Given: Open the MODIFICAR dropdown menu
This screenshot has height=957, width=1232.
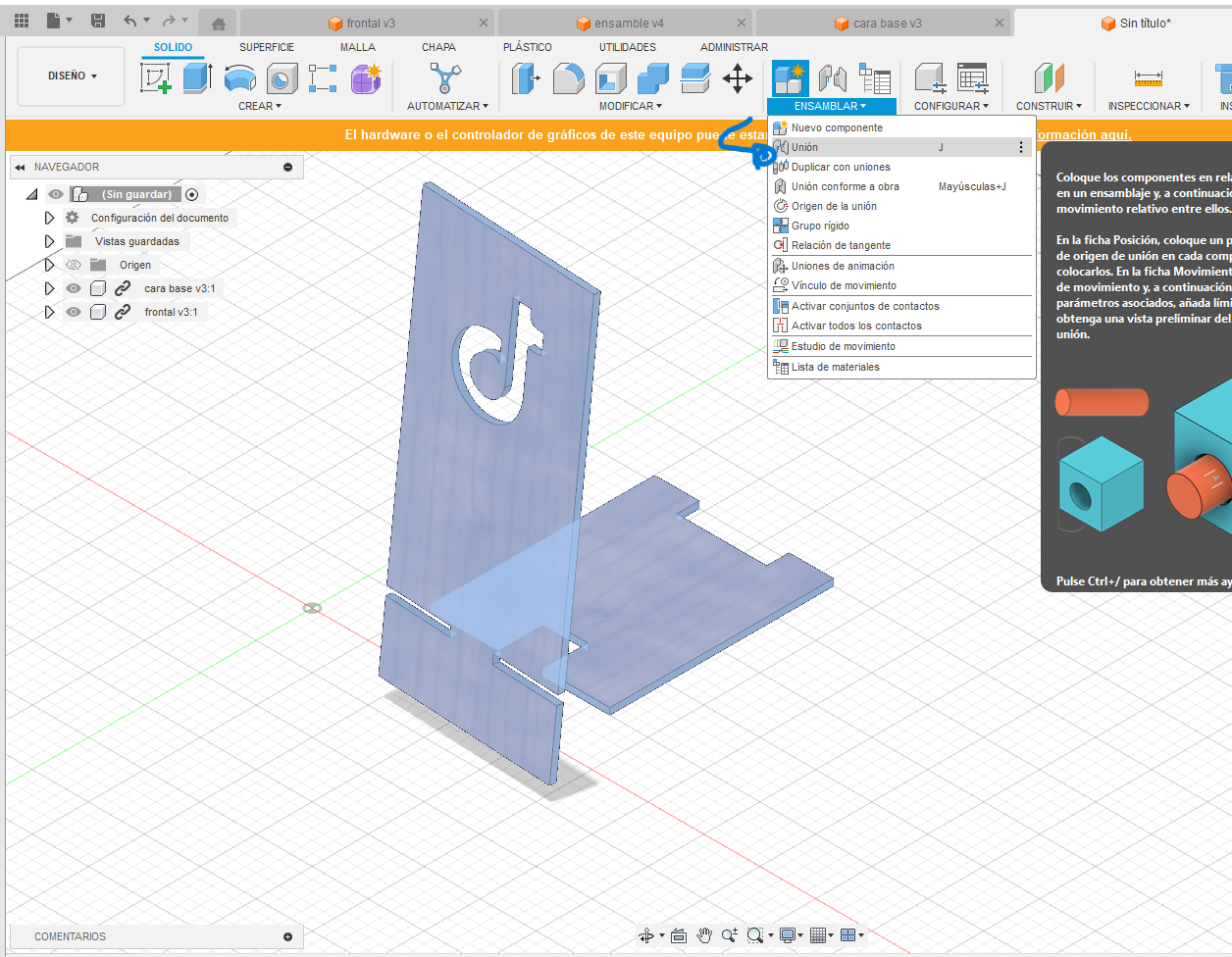Looking at the screenshot, I should point(631,106).
